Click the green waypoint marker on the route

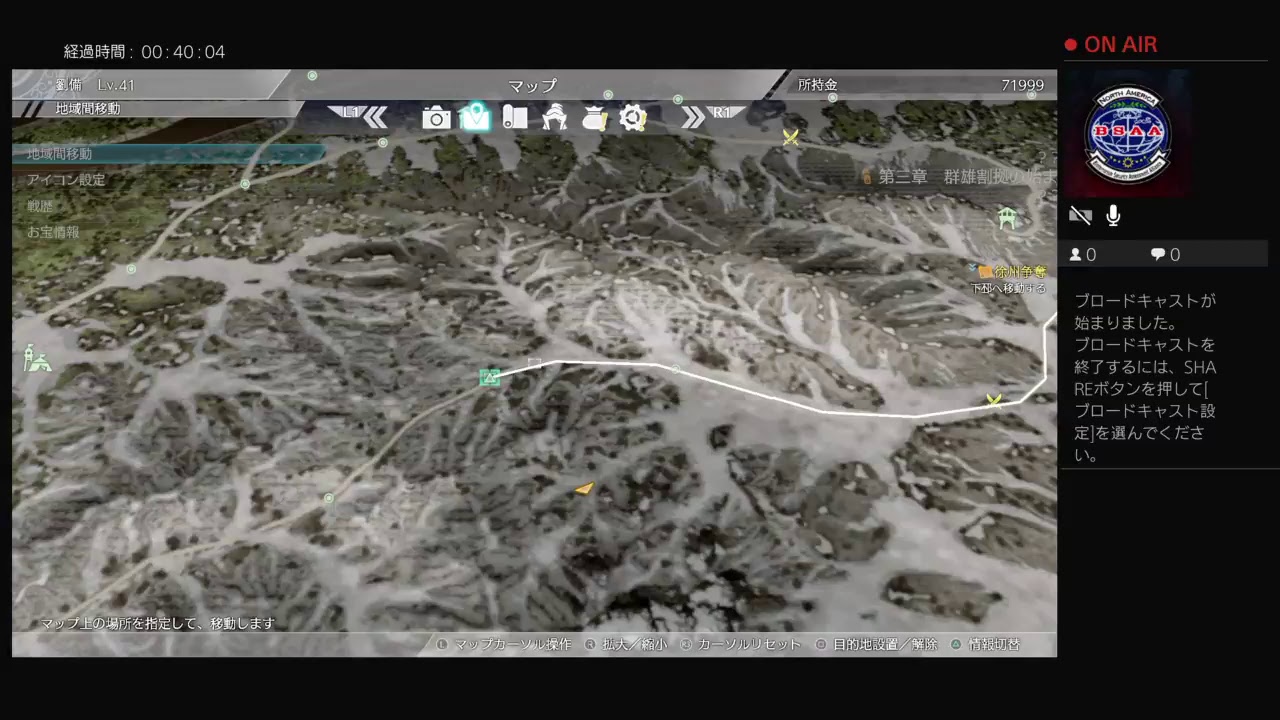[x=489, y=377]
